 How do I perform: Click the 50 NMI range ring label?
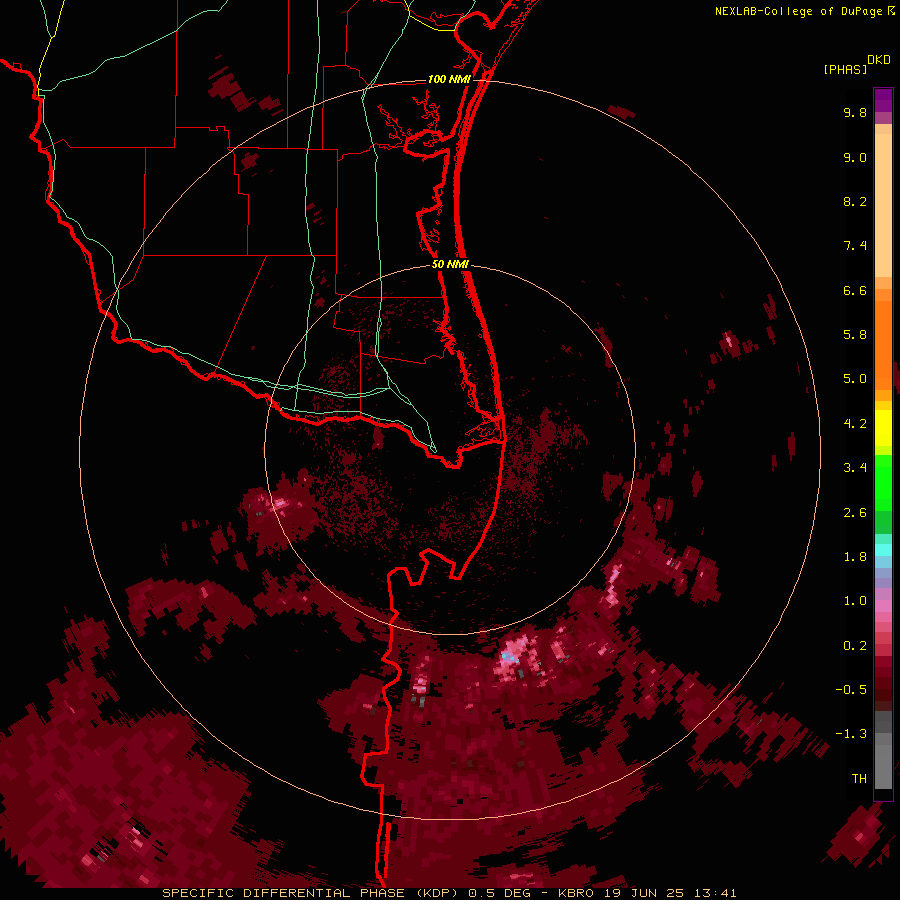450,264
